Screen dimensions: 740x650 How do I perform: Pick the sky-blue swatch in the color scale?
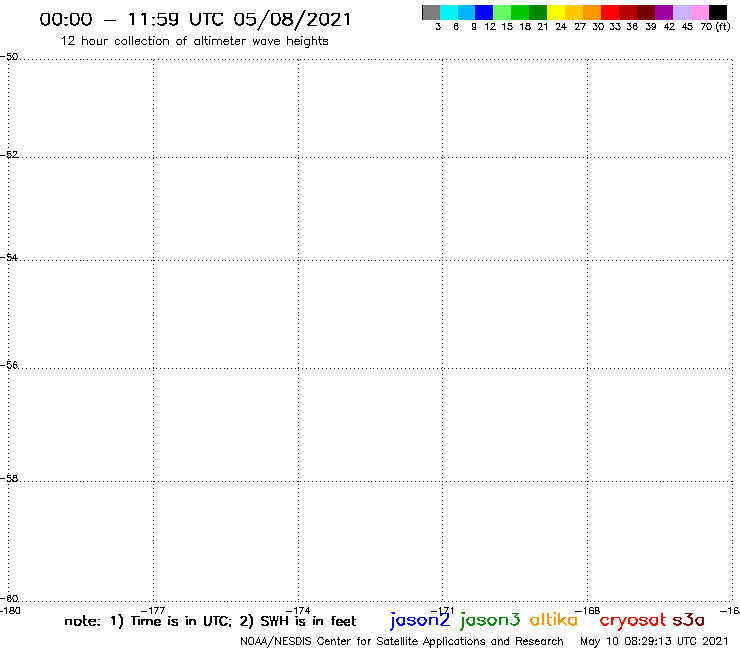tap(467, 12)
